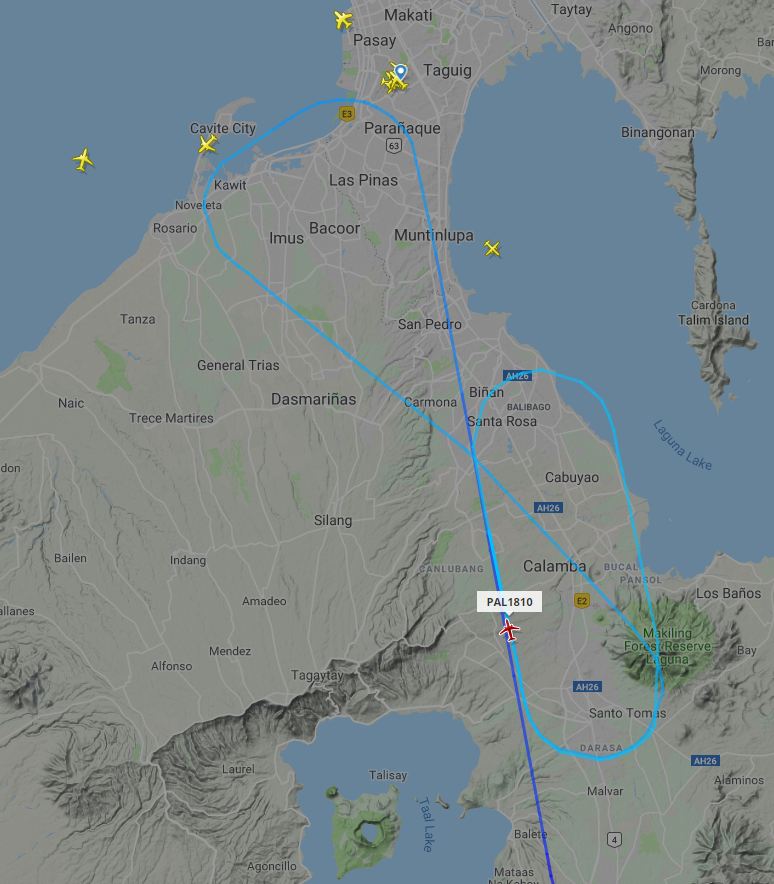The width and height of the screenshot is (774, 884).
Task: Click the yellow plane over Manila Bay, far left
Action: point(83,160)
